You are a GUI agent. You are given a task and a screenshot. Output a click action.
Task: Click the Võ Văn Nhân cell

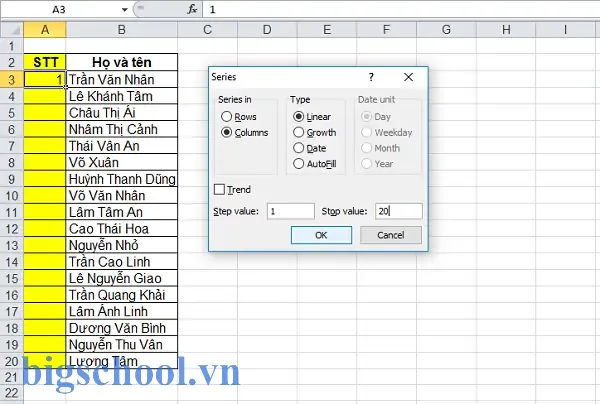(122, 195)
